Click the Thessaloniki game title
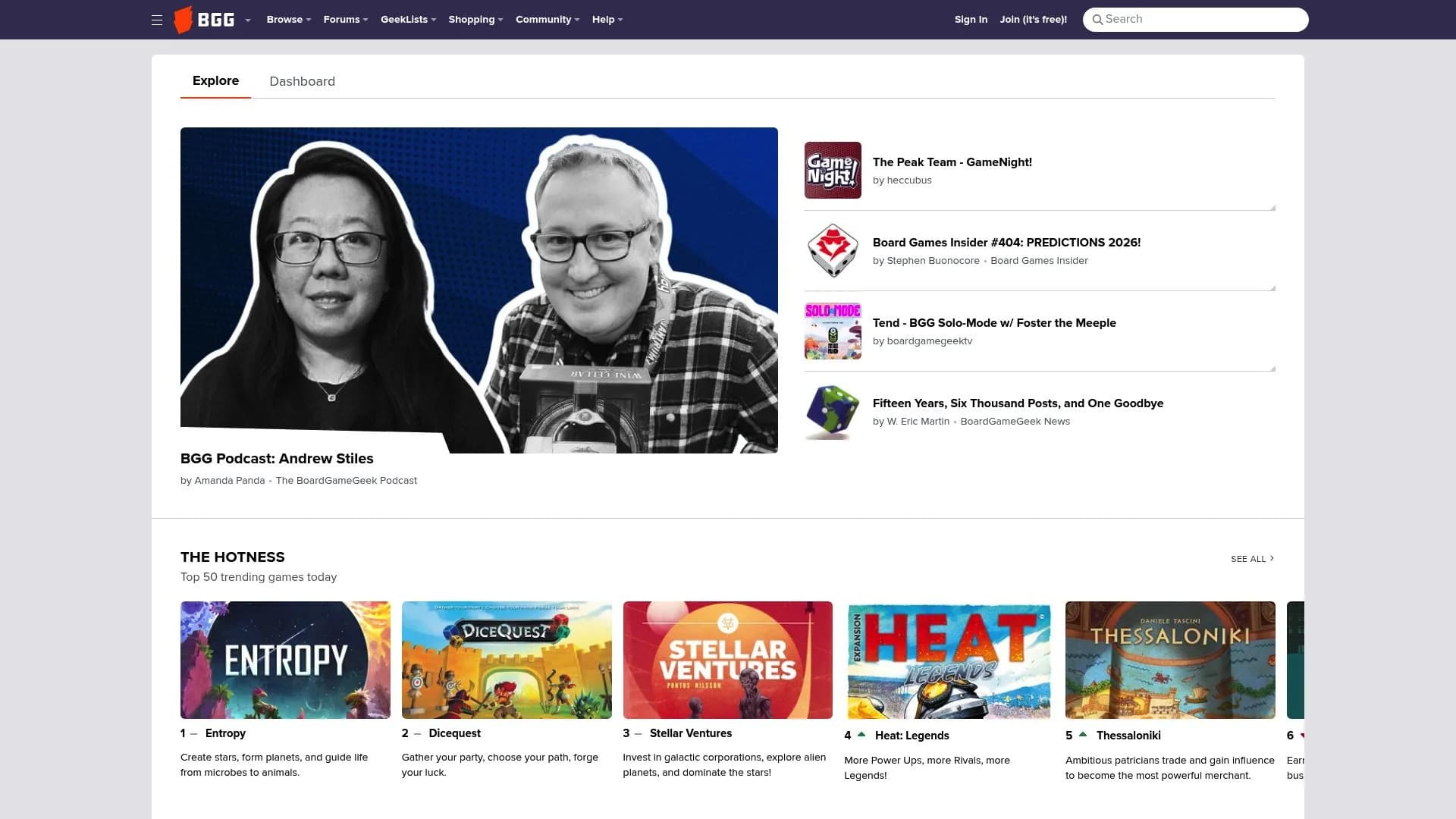1456x819 pixels. [1128, 736]
